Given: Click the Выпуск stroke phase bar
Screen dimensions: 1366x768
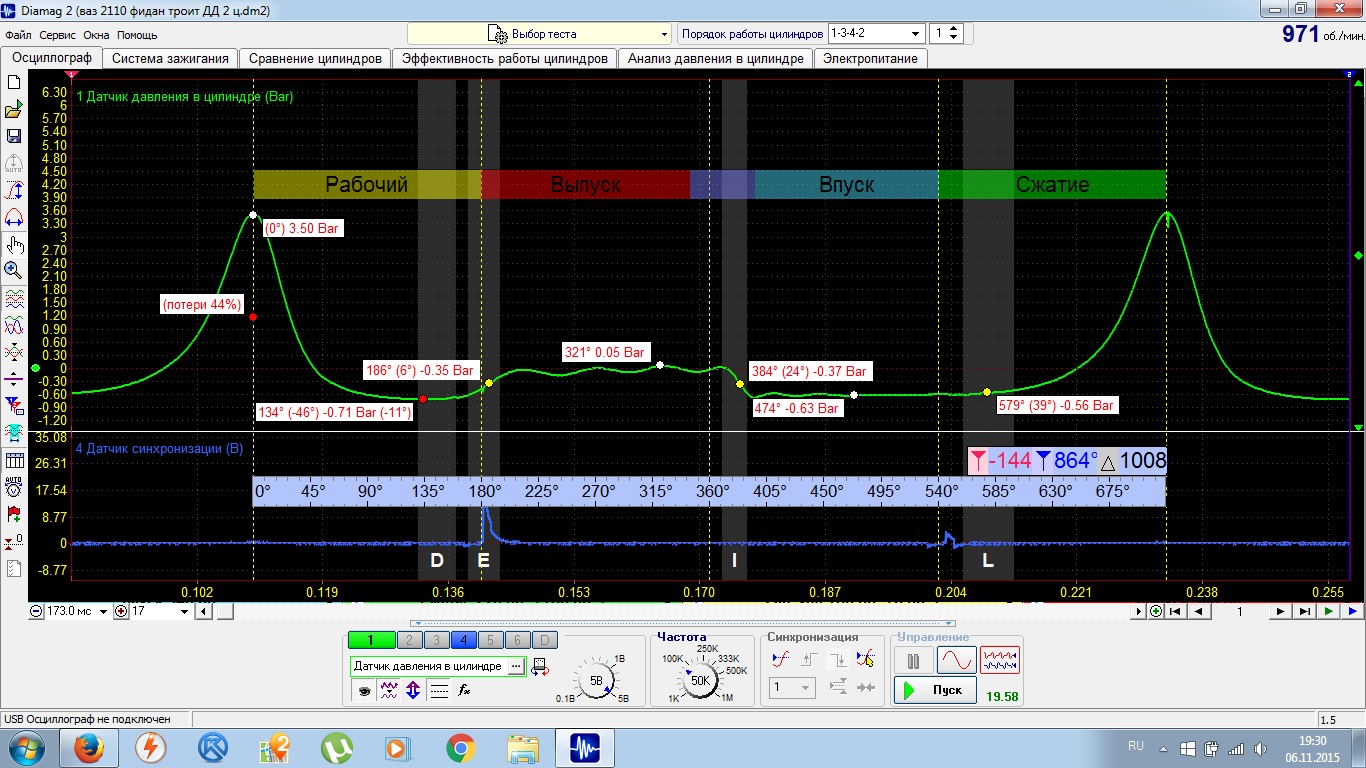Looking at the screenshot, I should [x=586, y=184].
